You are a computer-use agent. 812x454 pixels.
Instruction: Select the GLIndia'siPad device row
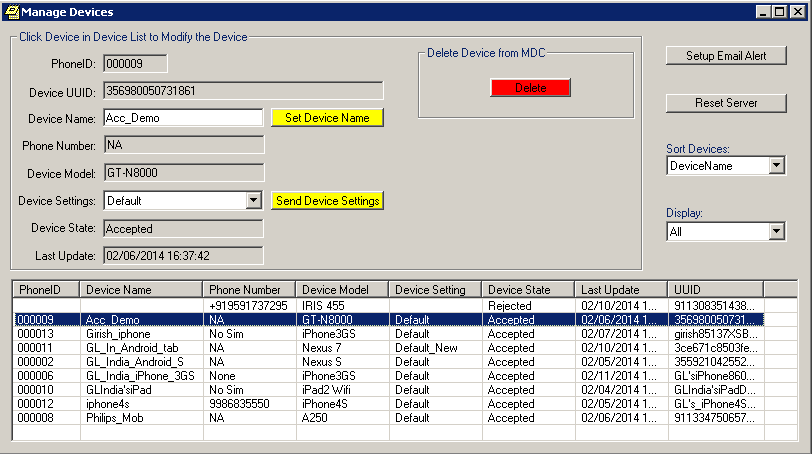(388, 390)
